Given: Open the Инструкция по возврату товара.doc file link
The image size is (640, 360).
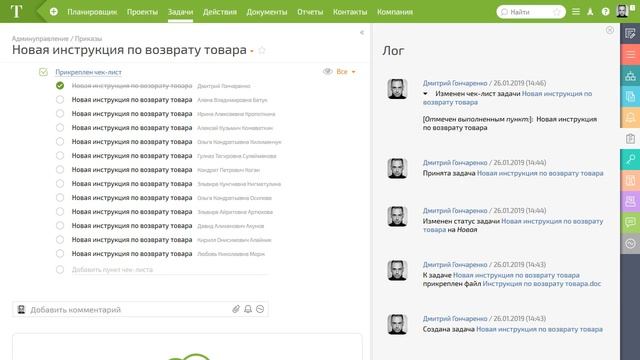Looking at the screenshot, I should point(542,284).
